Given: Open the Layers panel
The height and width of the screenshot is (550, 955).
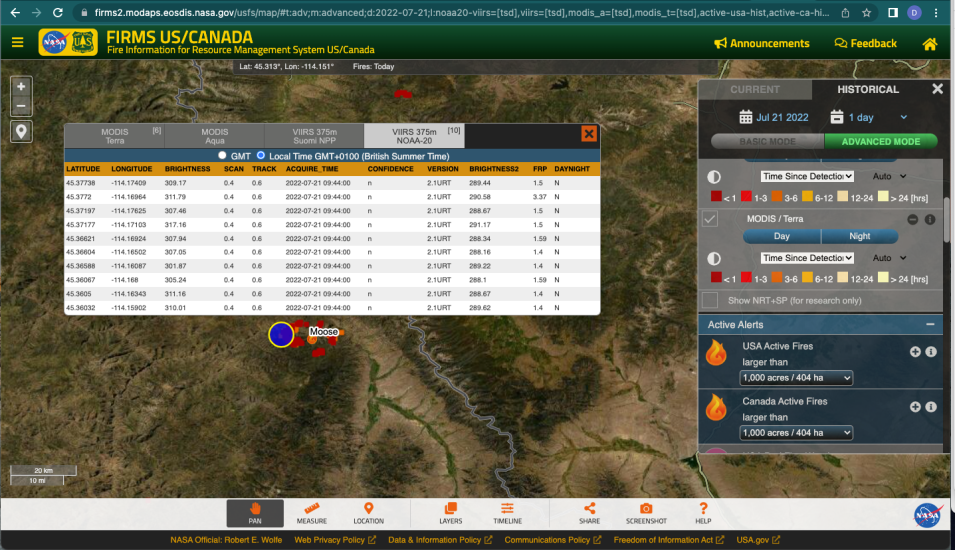Looking at the screenshot, I should (x=451, y=513).
